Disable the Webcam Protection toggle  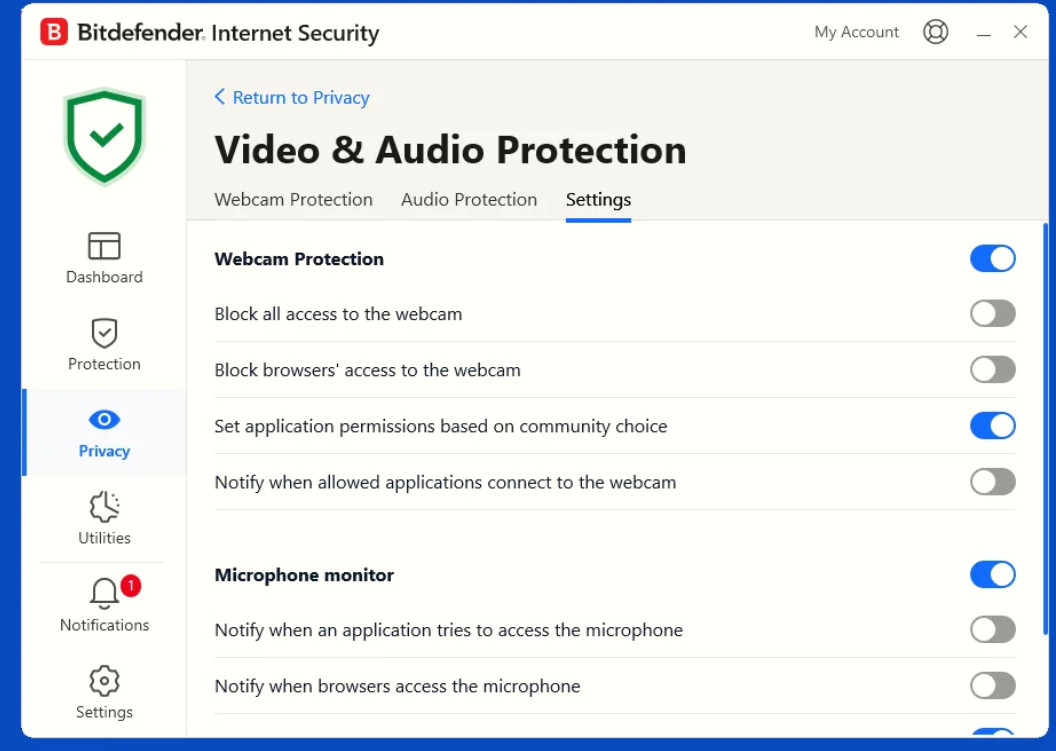(993, 259)
